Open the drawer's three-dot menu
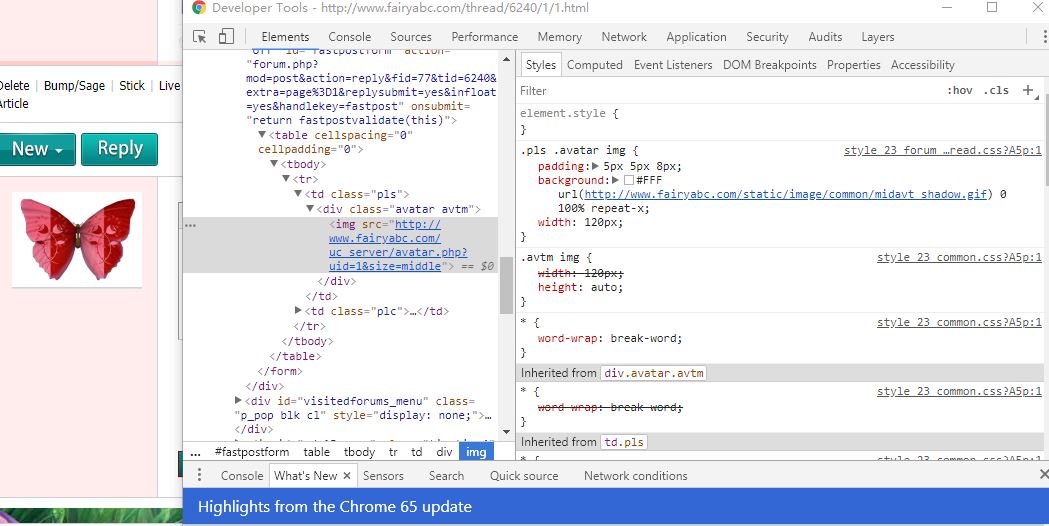The width and height of the screenshot is (1049, 526). coord(199,476)
